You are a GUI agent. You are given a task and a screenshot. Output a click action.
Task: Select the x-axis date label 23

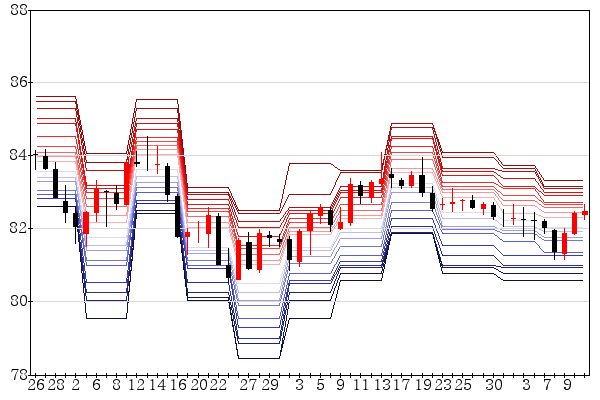443,384
